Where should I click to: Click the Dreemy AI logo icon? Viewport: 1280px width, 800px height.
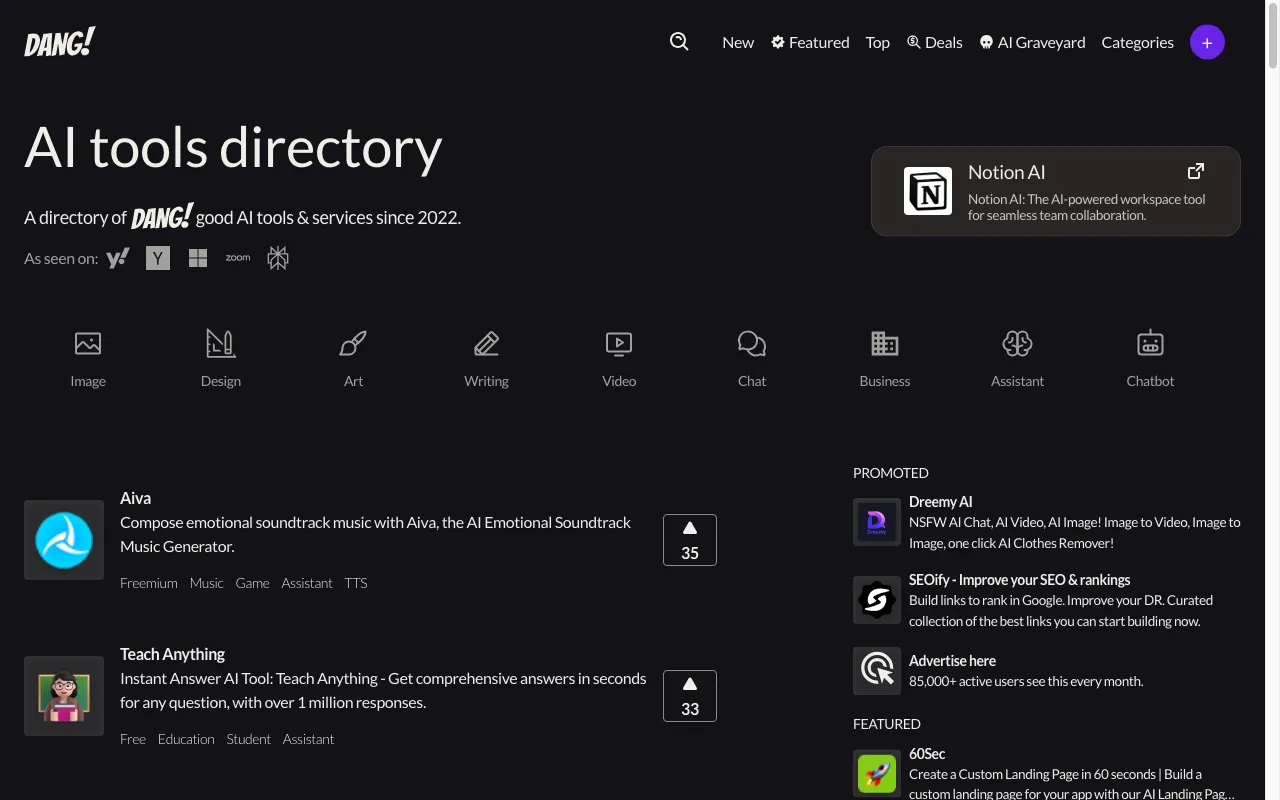tap(877, 522)
